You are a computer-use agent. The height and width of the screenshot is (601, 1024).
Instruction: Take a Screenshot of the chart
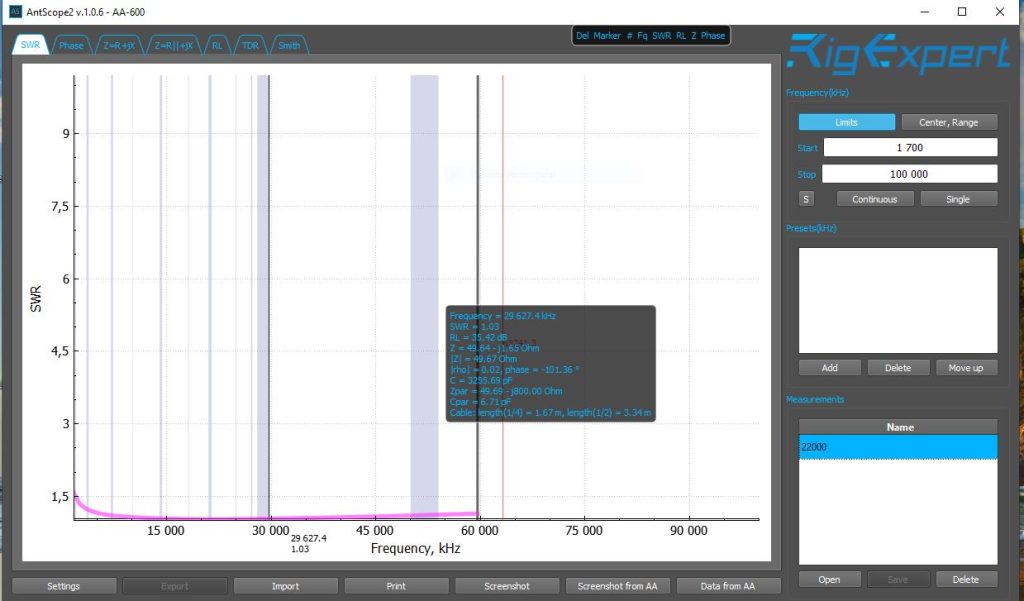tap(507, 586)
